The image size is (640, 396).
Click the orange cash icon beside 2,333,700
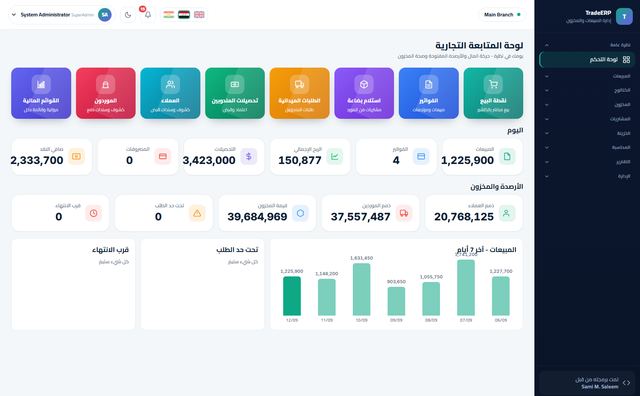(x=76, y=156)
